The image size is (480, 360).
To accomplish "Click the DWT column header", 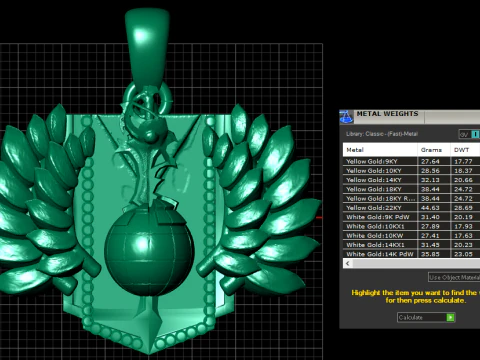I will click(465, 150).
